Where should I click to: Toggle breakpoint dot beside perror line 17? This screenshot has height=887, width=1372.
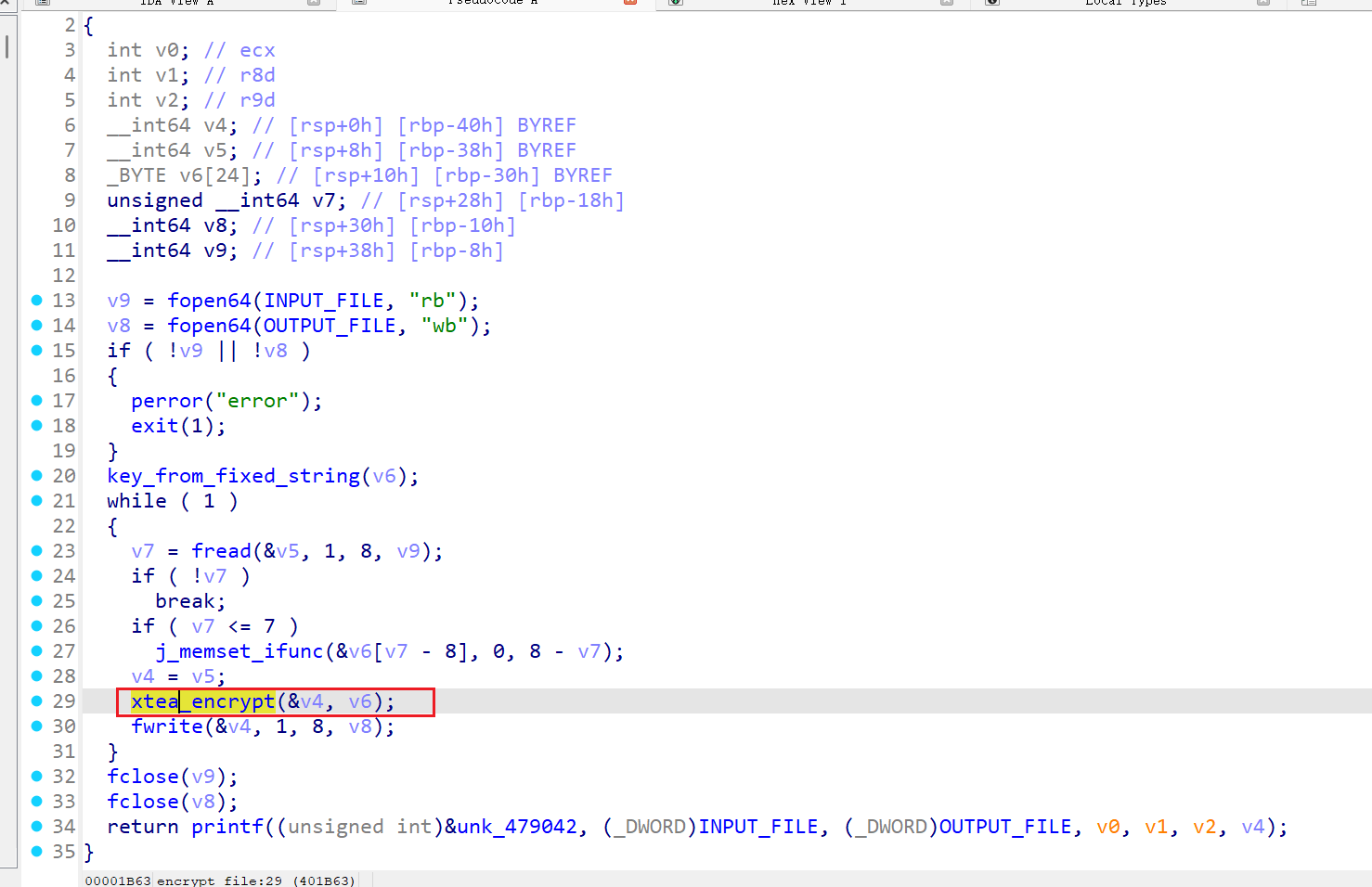tap(37, 400)
